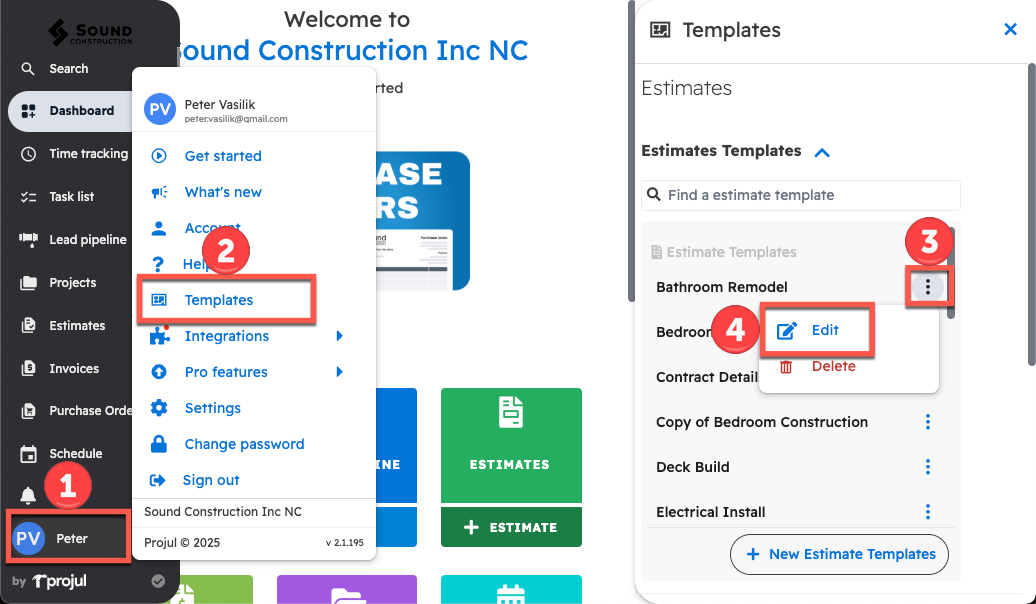Click the Settings gear icon in menu
Viewport: 1036px width, 604px height.
coord(158,408)
